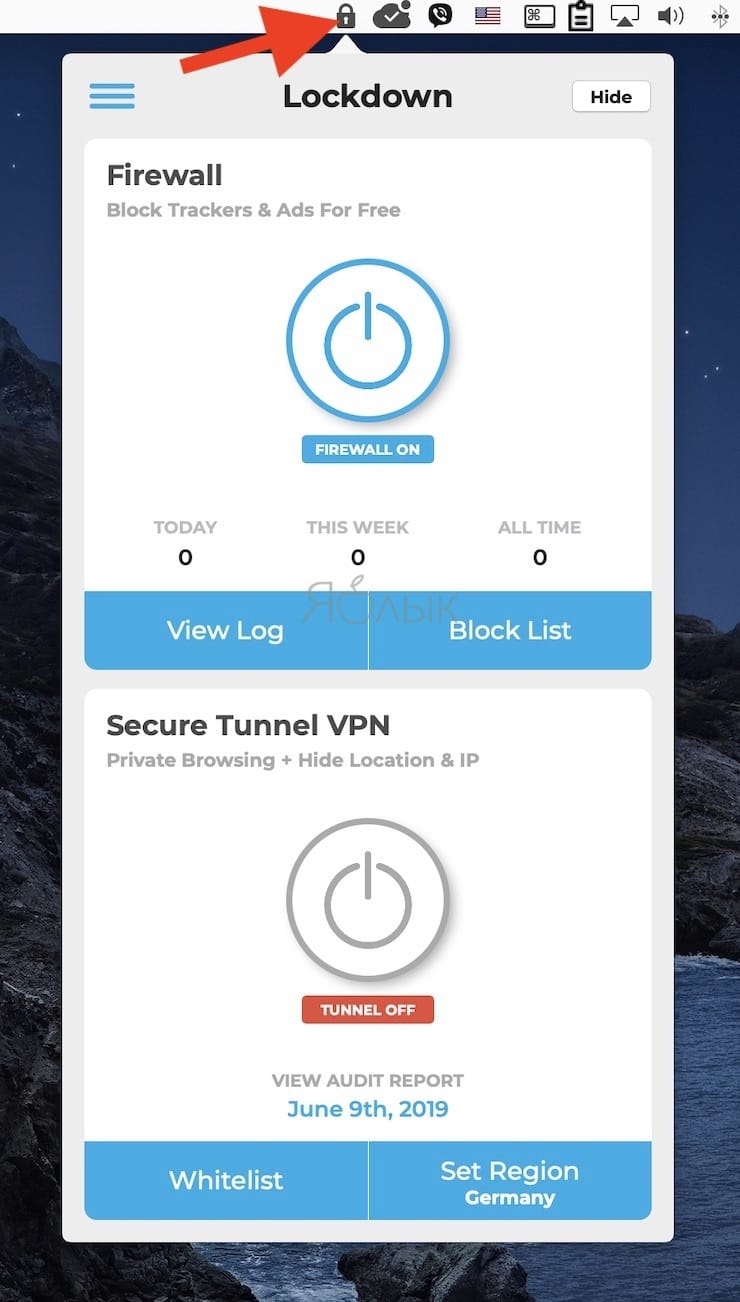Open Set Region Germany selector
This screenshot has height=1302, width=740.
click(x=510, y=1181)
